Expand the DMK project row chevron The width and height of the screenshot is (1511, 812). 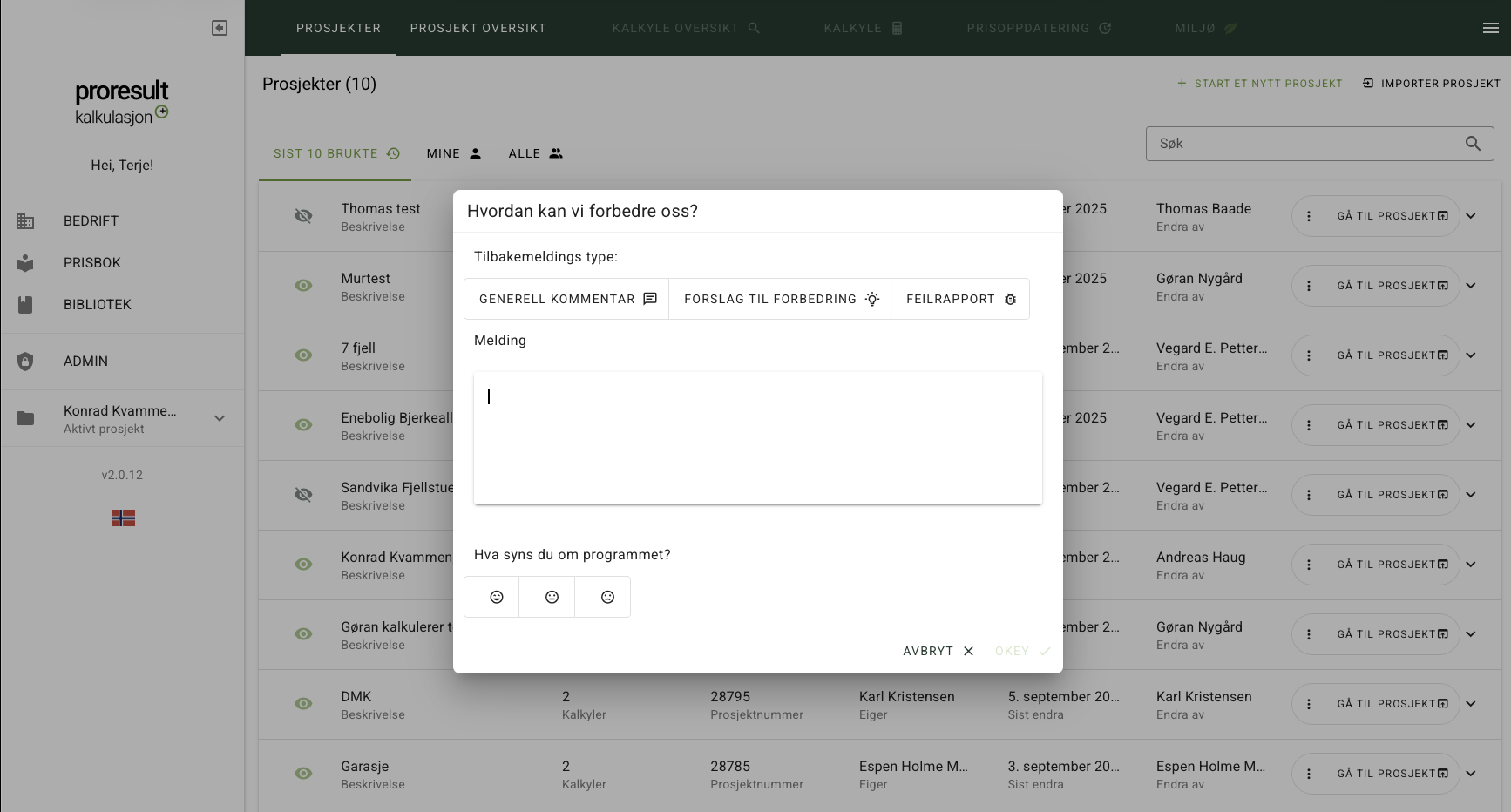[1471, 704]
